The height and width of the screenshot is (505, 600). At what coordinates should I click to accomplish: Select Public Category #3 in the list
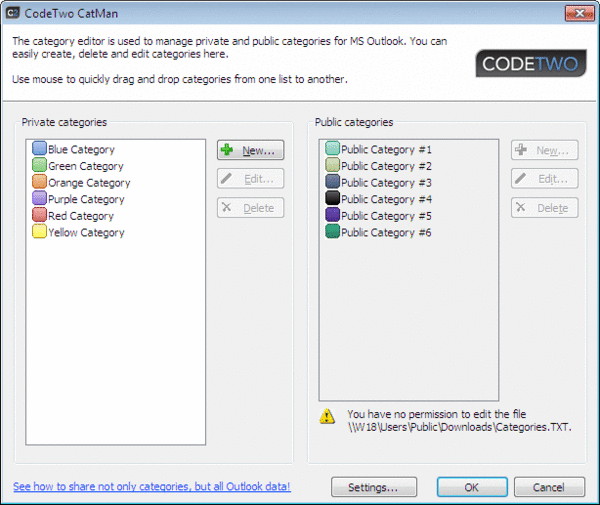pos(378,182)
